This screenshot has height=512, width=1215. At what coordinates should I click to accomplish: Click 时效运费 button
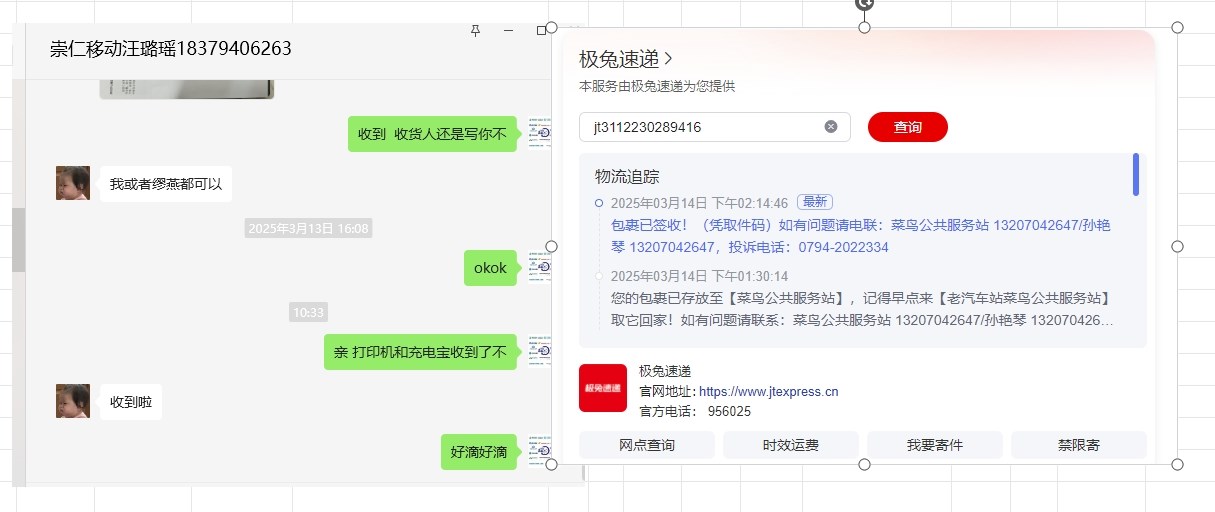[791, 445]
